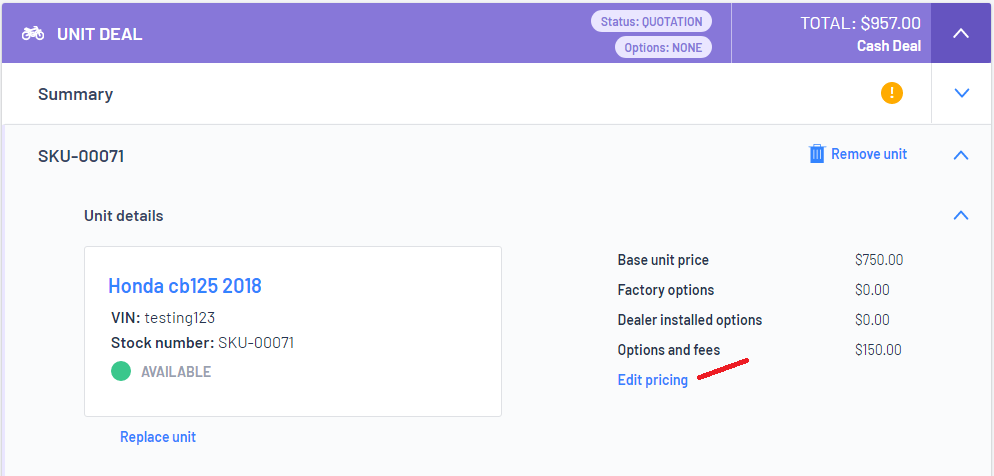This screenshot has height=476, width=994.
Task: Click the Replace unit link
Action: [158, 437]
